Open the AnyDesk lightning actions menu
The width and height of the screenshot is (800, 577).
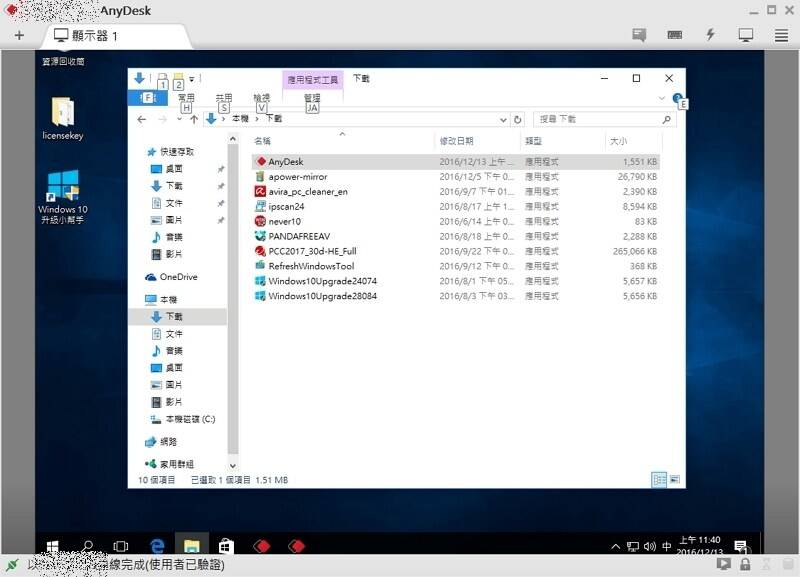tap(710, 35)
